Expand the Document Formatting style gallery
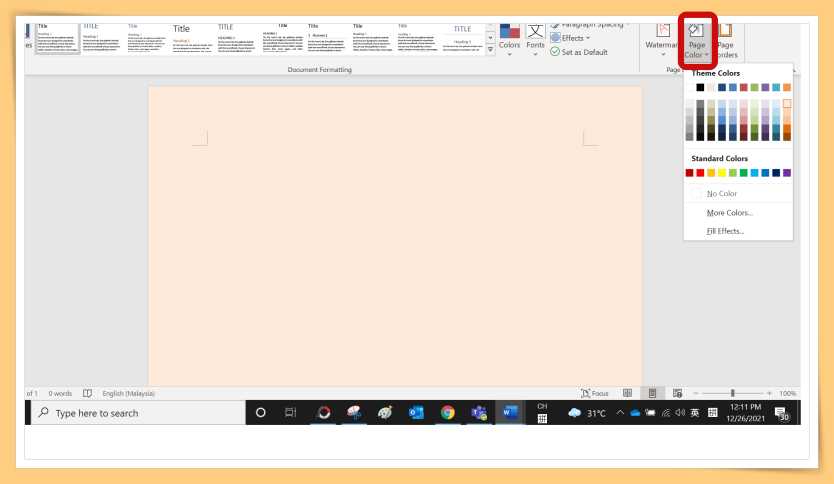 (490, 49)
